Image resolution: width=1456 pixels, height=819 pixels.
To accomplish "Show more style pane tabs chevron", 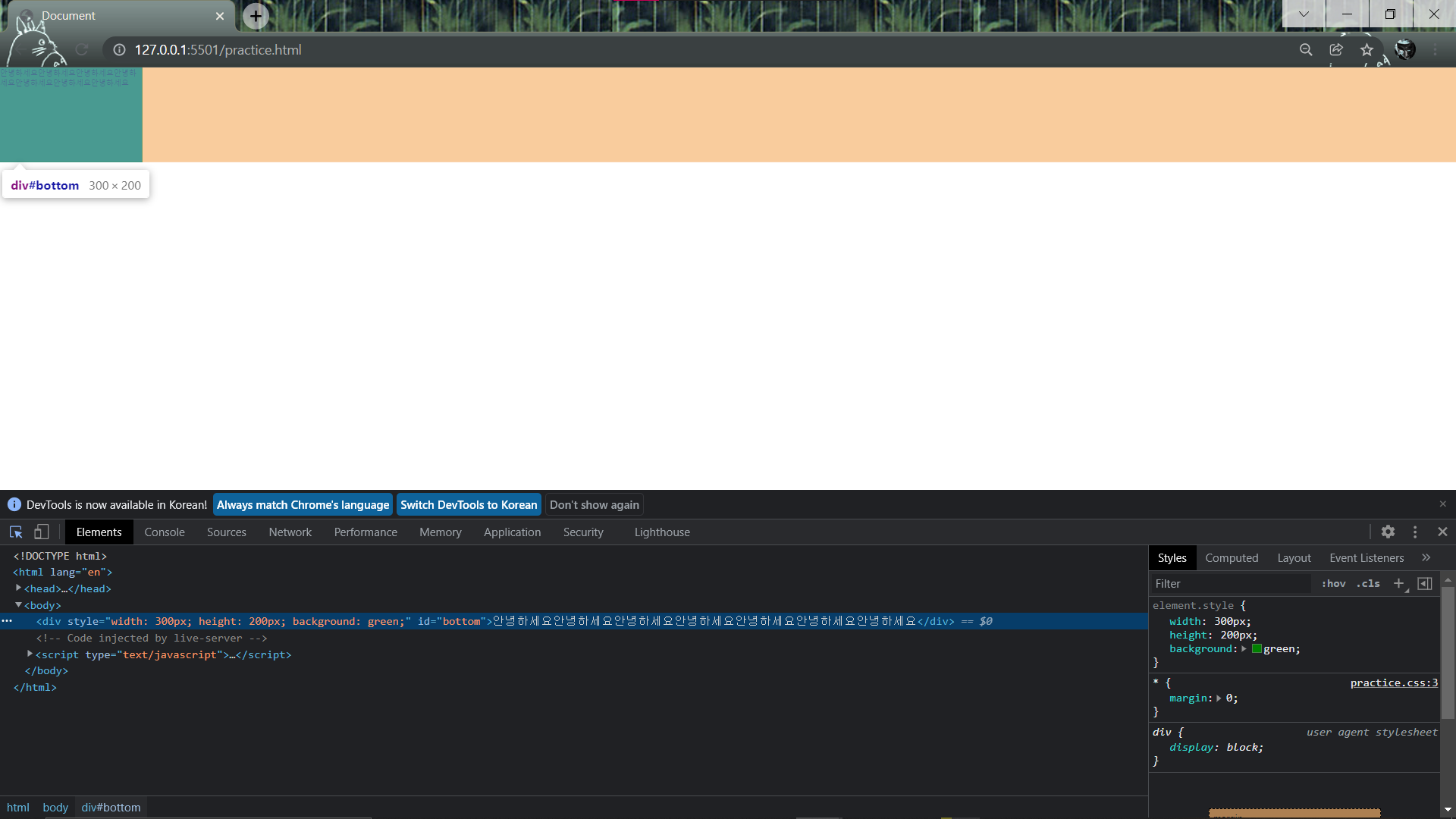I will 1426,557.
